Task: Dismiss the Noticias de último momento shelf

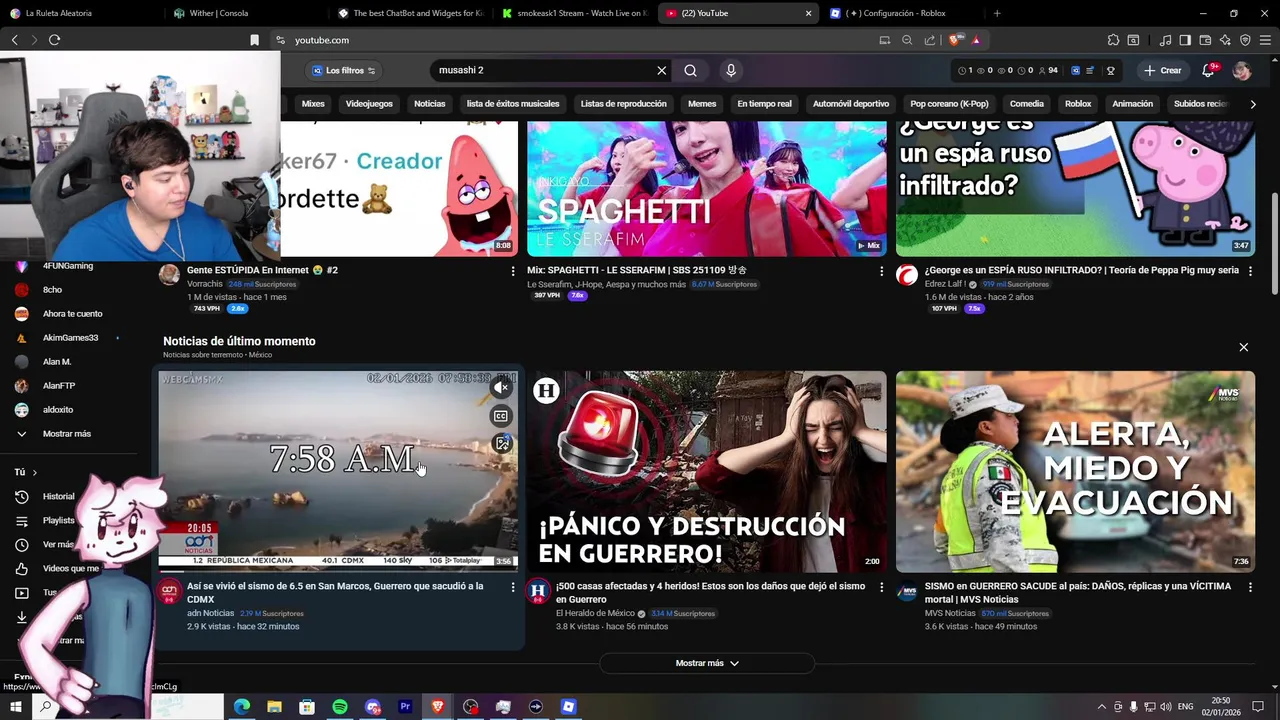Action: pyautogui.click(x=1243, y=347)
